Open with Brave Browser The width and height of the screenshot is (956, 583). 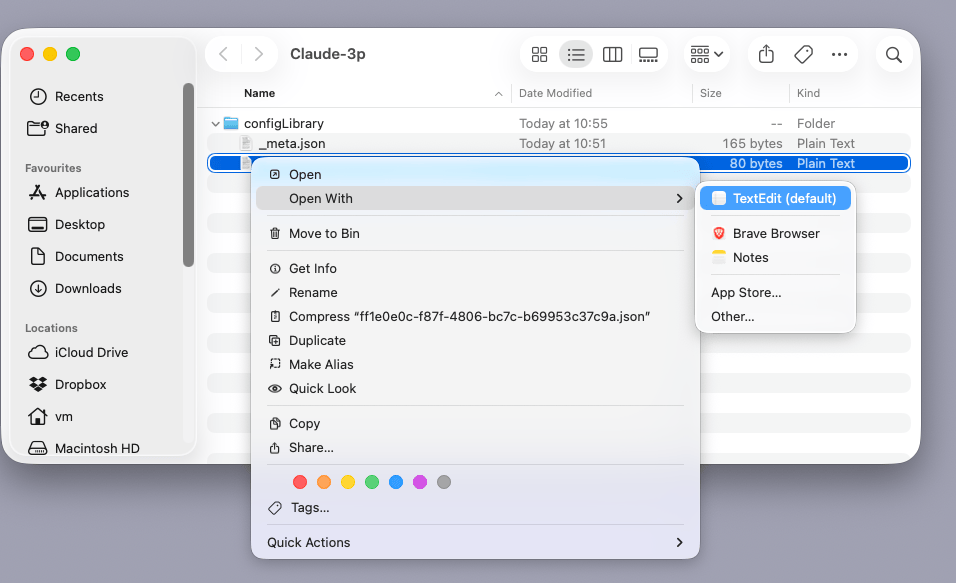click(x=775, y=234)
